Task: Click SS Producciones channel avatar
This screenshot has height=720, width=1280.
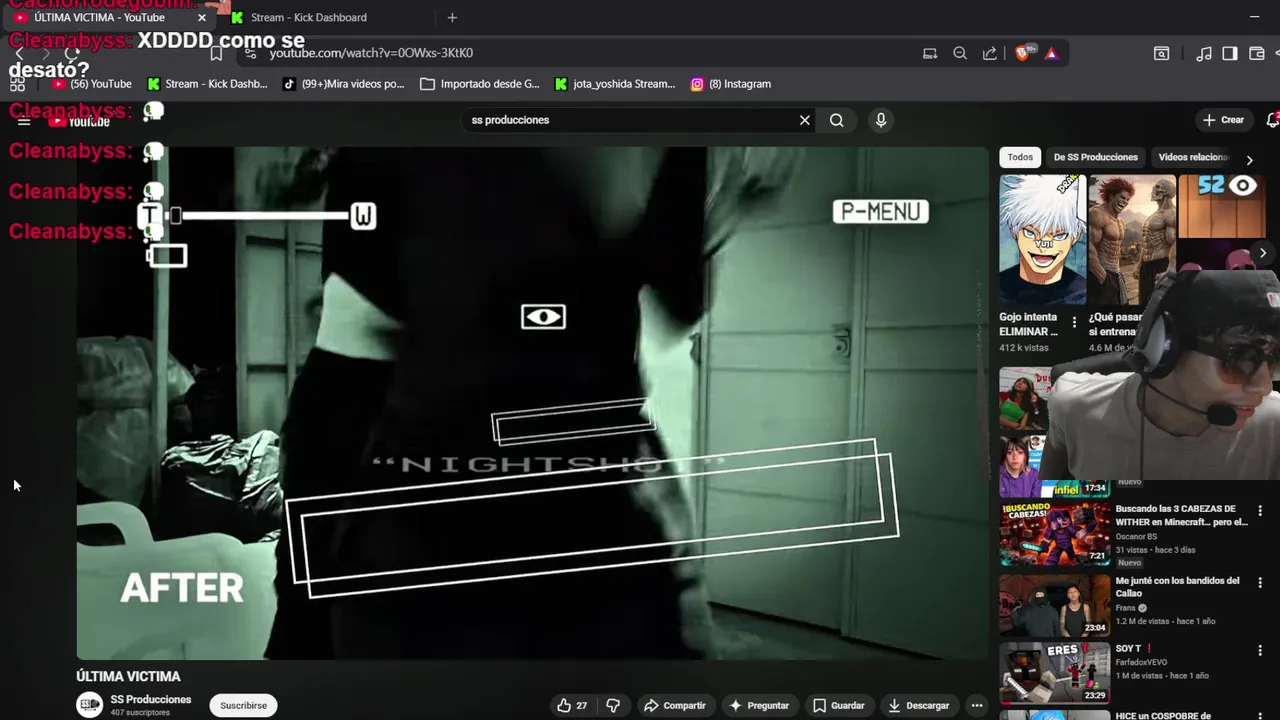Action: 90,705
